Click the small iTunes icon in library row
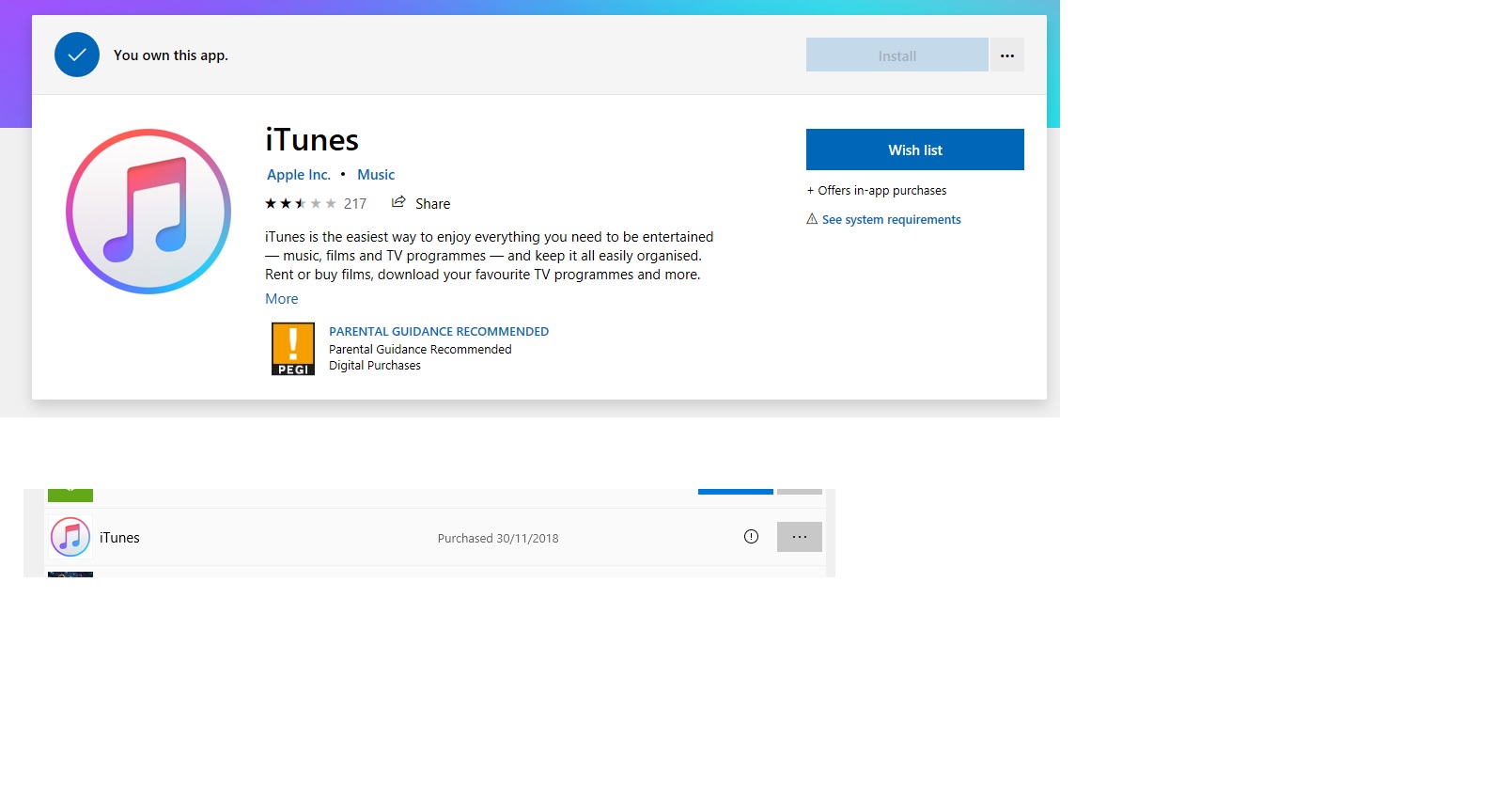The width and height of the screenshot is (1512, 803). coord(70,537)
